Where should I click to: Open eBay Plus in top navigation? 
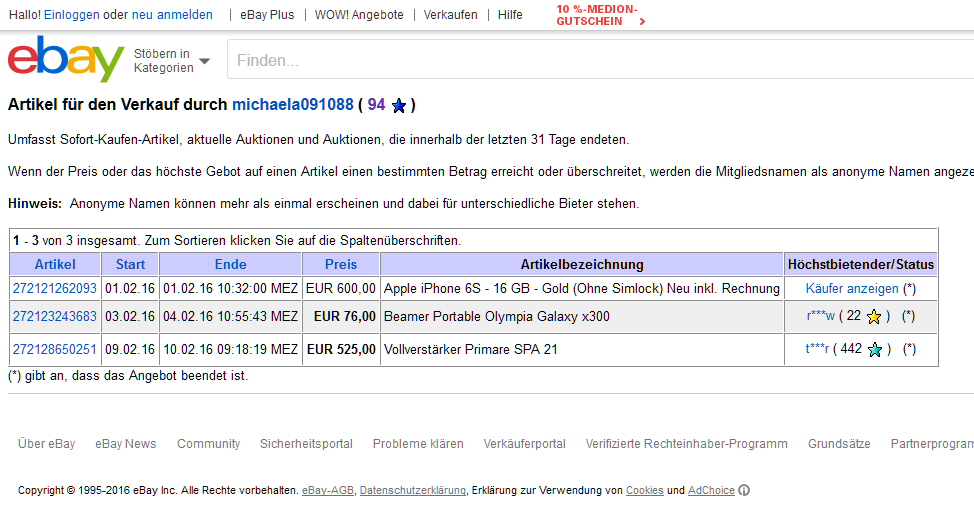coord(267,15)
